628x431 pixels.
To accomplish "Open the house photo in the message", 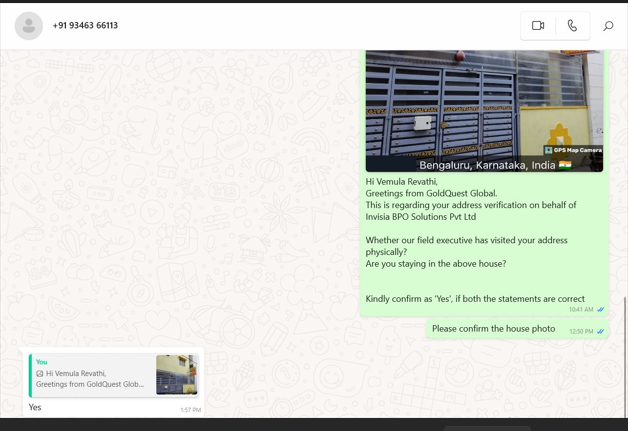I will click(x=484, y=105).
